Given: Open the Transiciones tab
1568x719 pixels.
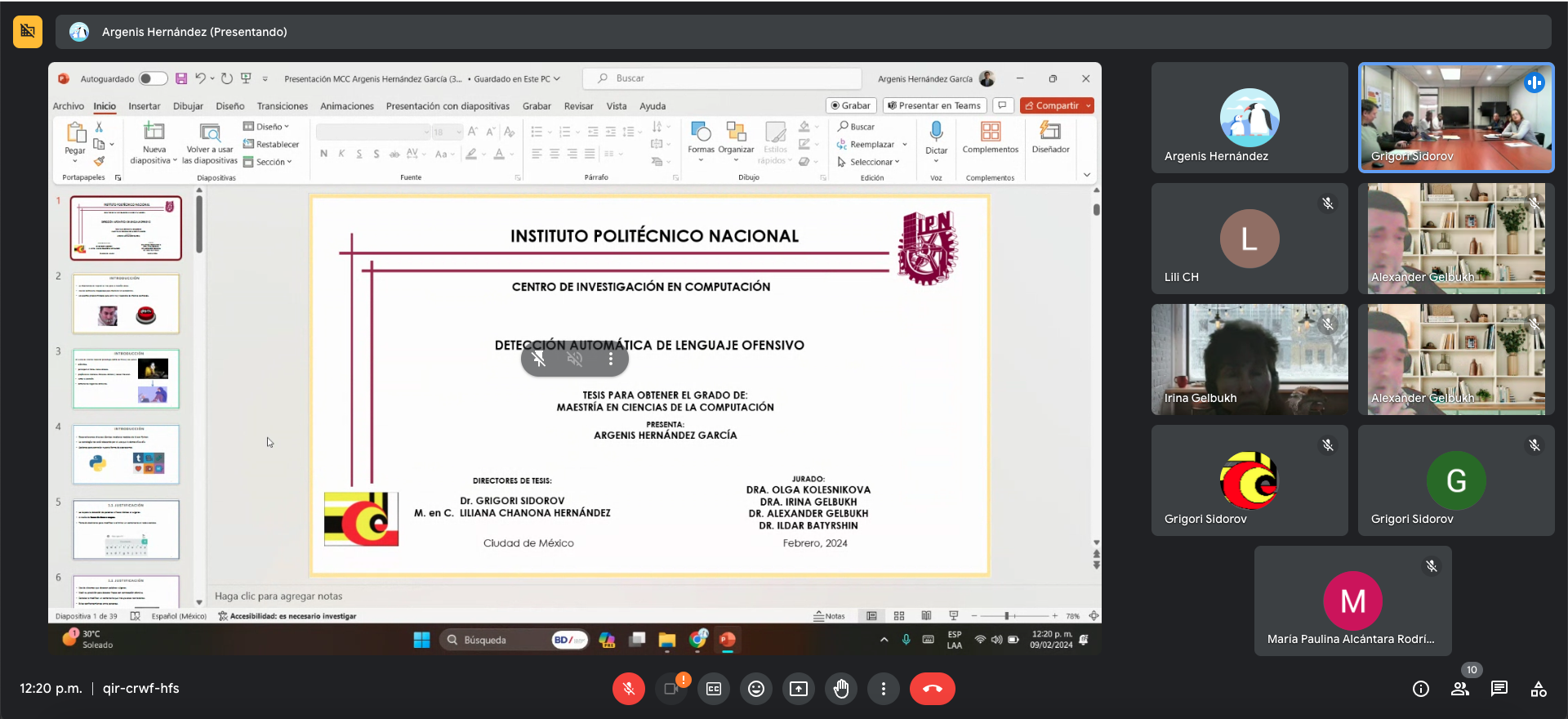Looking at the screenshot, I should coord(283,106).
